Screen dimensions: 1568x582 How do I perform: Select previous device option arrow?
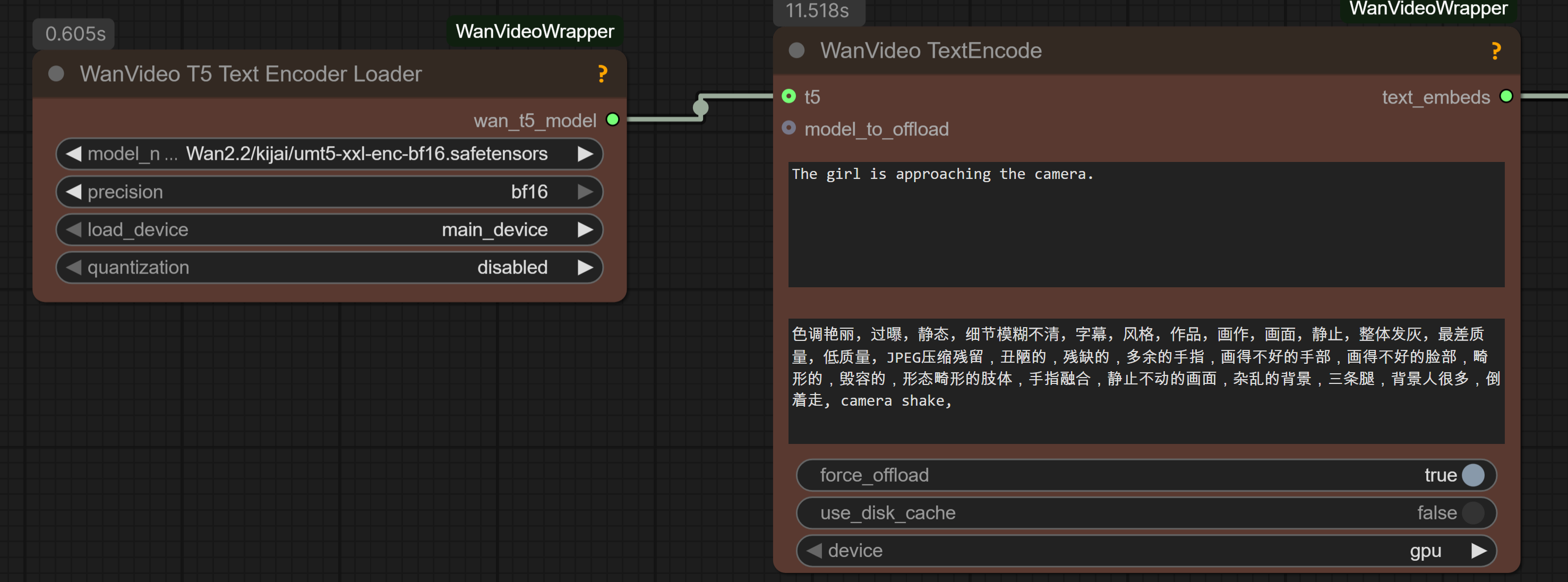click(814, 550)
